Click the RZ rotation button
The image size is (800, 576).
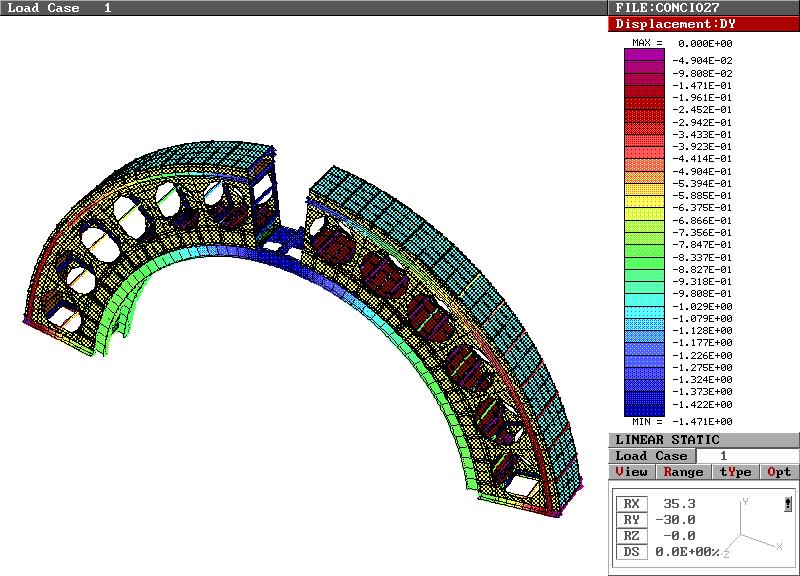pos(631,536)
